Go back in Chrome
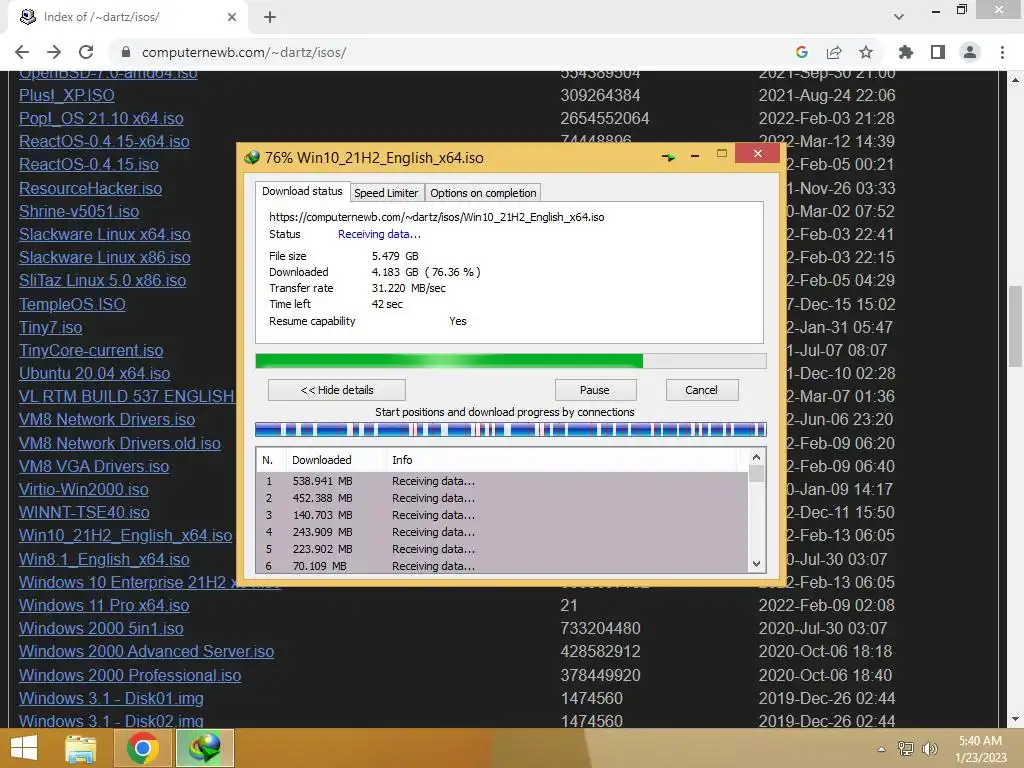The image size is (1024, 768). (22, 52)
